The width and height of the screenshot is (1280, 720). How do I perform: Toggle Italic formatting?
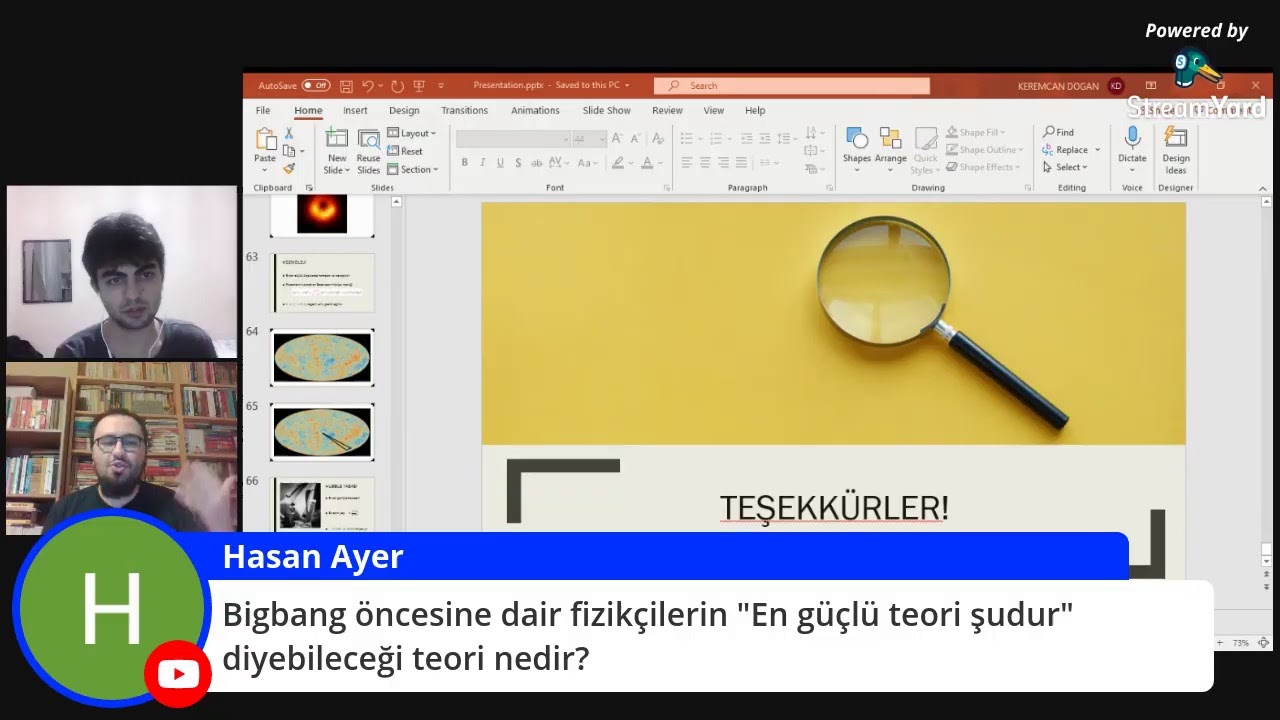point(482,162)
